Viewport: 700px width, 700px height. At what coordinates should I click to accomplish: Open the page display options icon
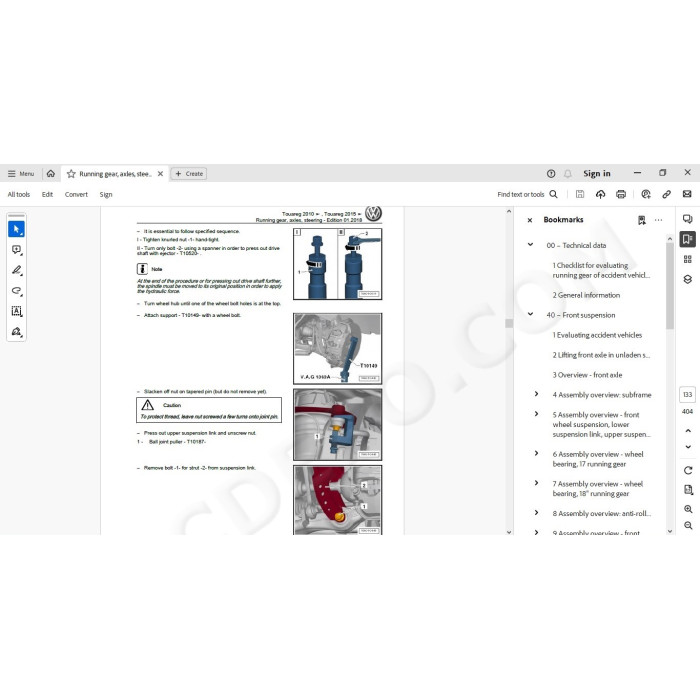688,490
